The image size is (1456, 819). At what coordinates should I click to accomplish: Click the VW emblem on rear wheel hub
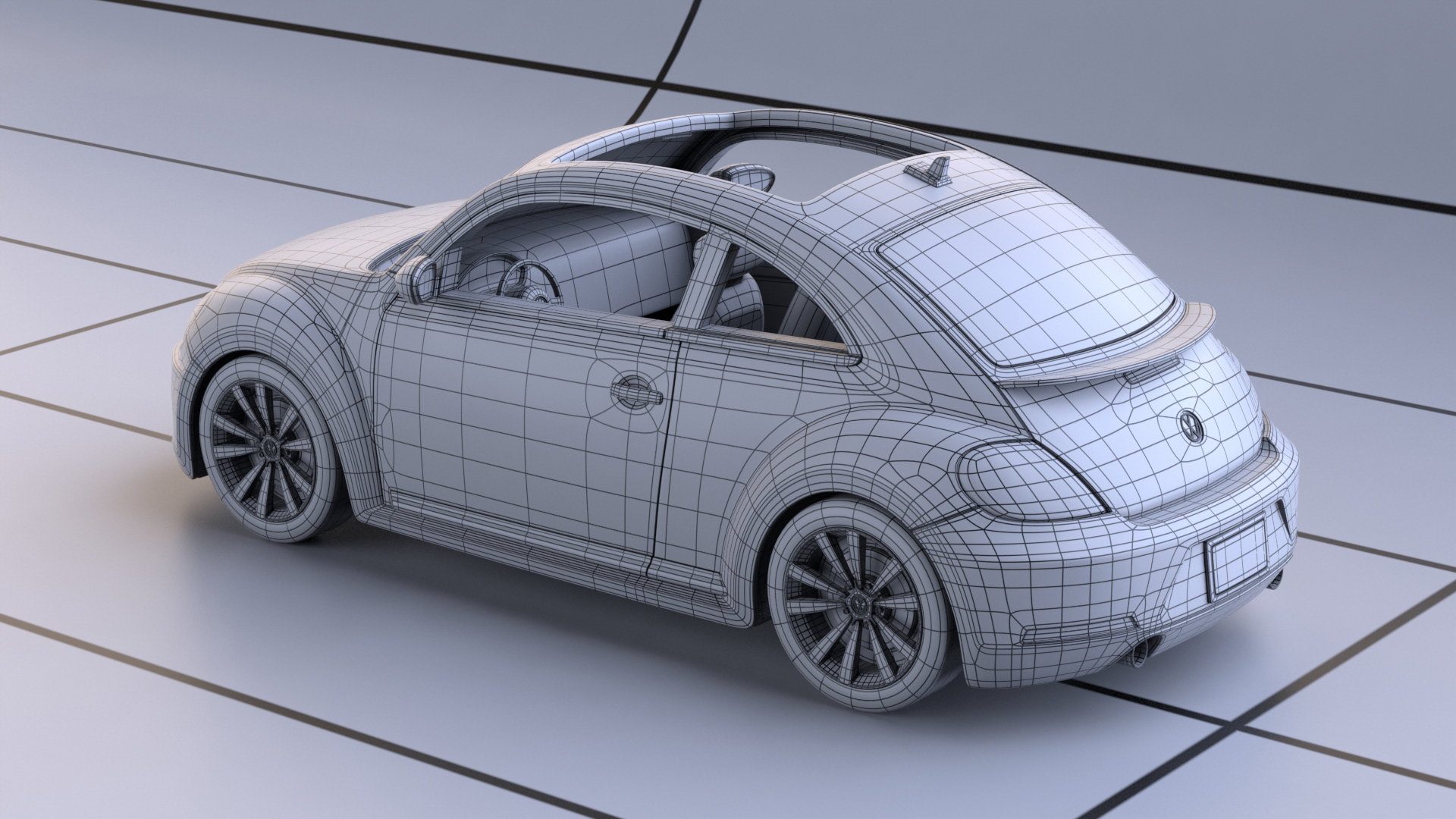tap(858, 604)
